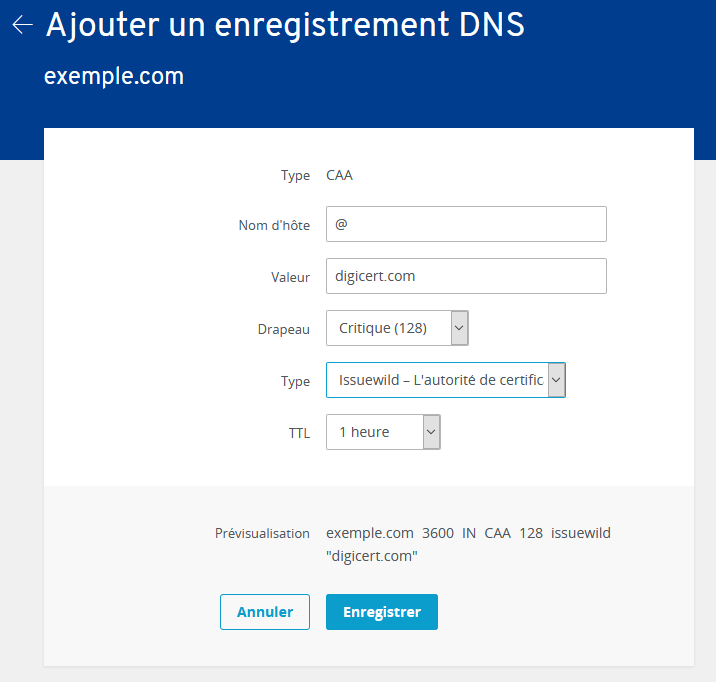Image resolution: width=716 pixels, height=682 pixels.
Task: Click the Enregistrer button
Action: point(382,612)
